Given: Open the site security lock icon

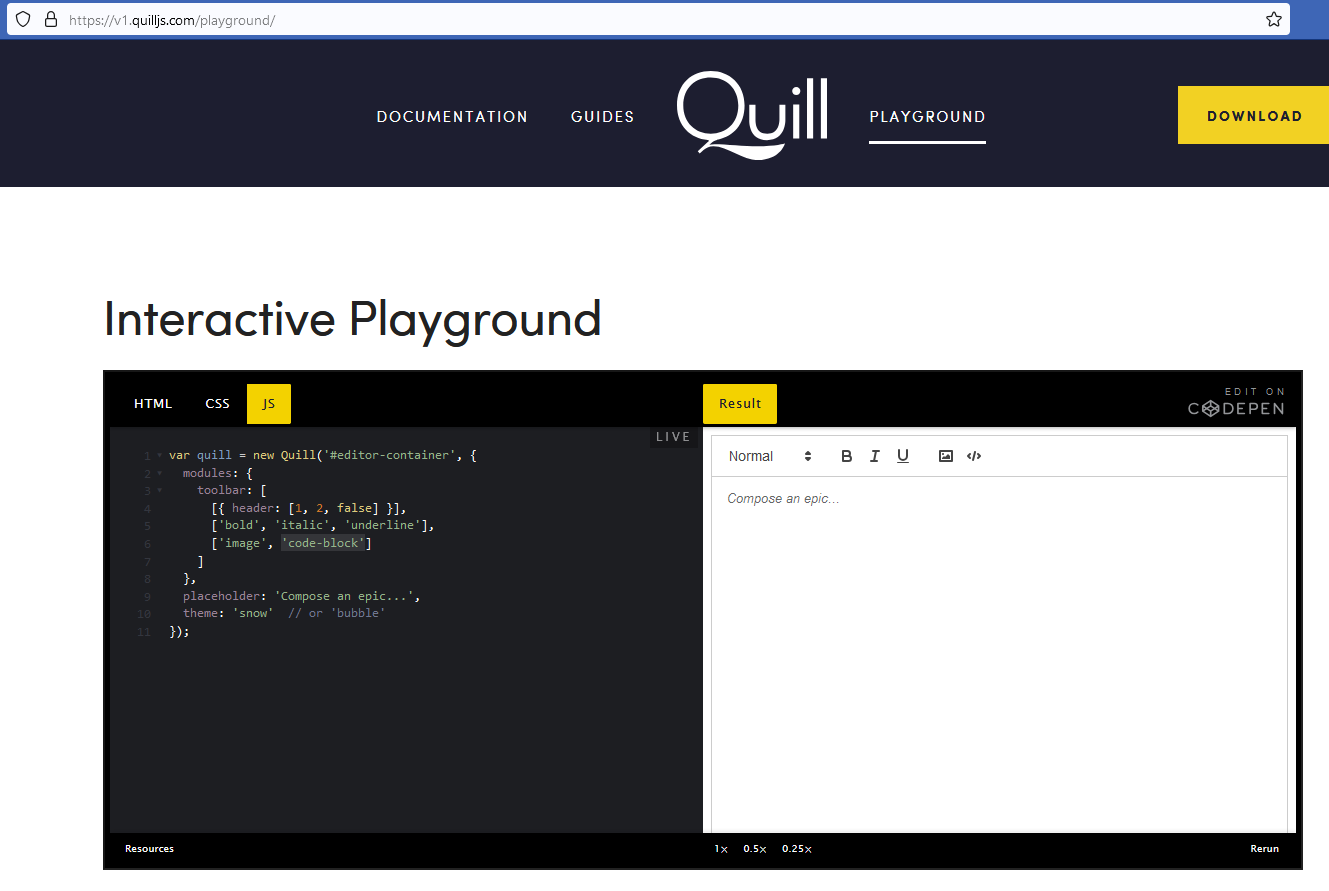Looking at the screenshot, I should 51,19.
